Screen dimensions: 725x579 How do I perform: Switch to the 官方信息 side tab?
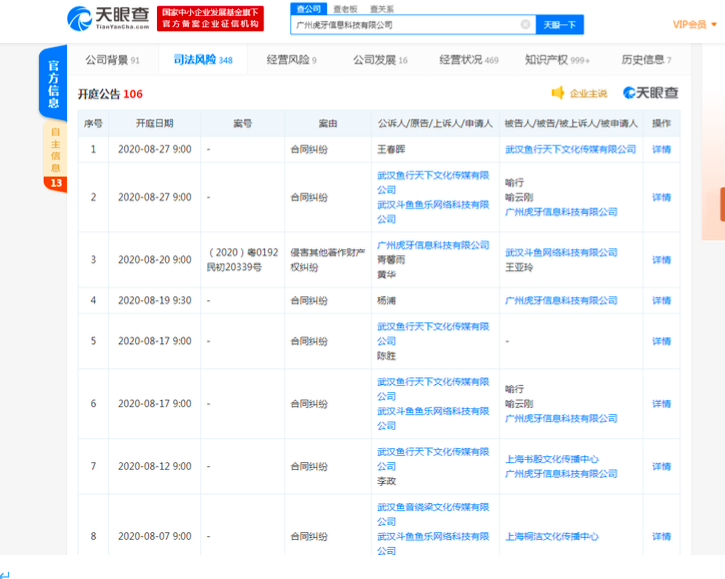[x=53, y=83]
